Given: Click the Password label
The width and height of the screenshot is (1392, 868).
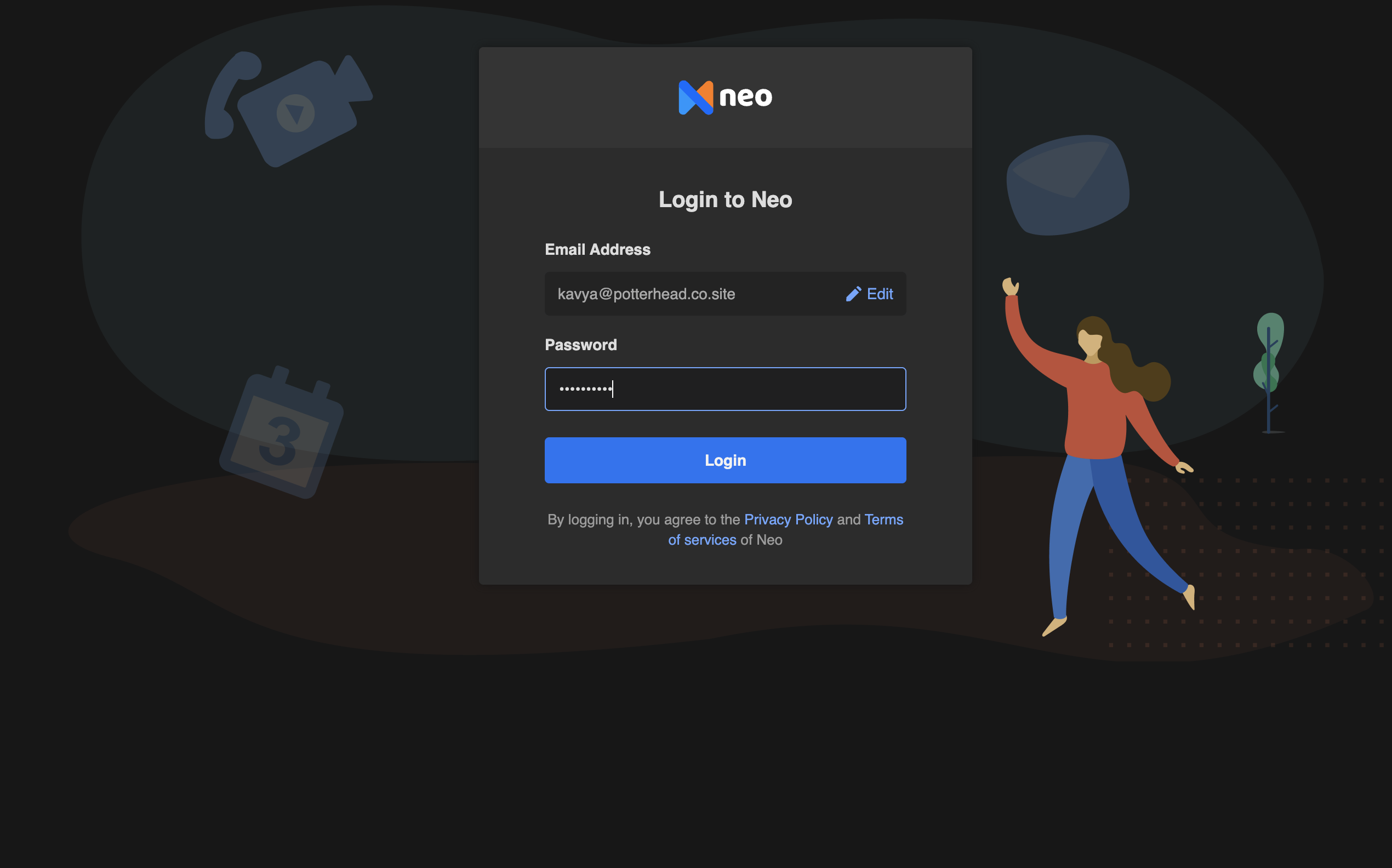Looking at the screenshot, I should (581, 345).
